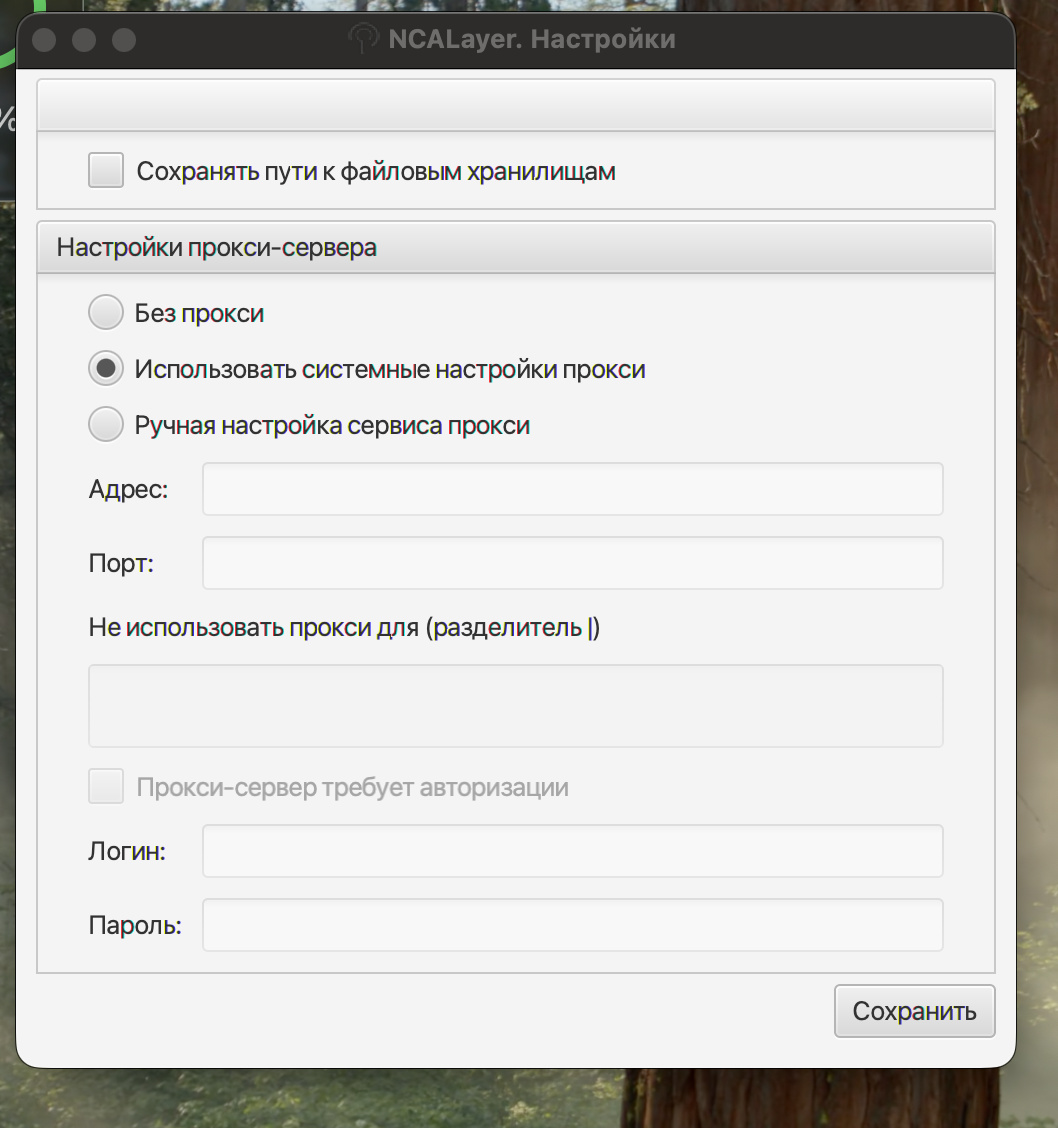Click the NCALayer icon in title bar
The height and width of the screenshot is (1128, 1058).
364,39
